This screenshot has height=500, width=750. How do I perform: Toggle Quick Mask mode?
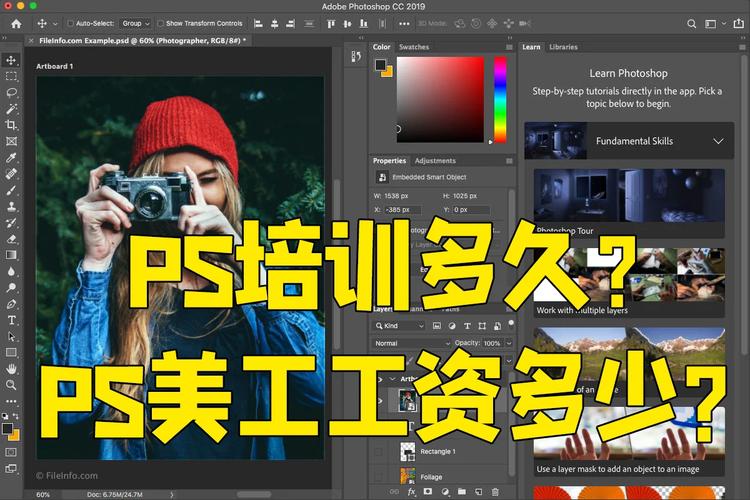pyautogui.click(x=11, y=452)
